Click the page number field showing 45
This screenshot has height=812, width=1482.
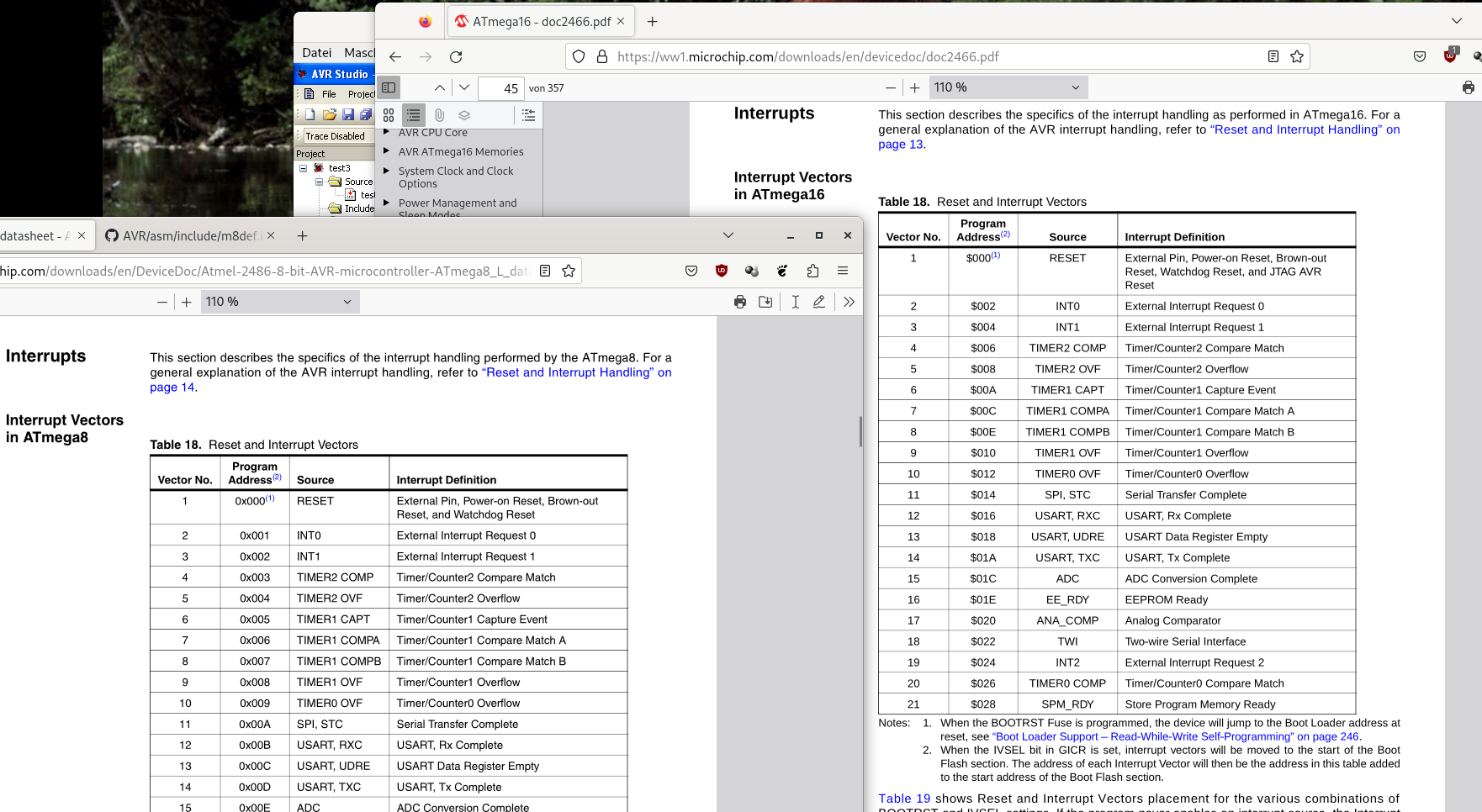tap(501, 88)
